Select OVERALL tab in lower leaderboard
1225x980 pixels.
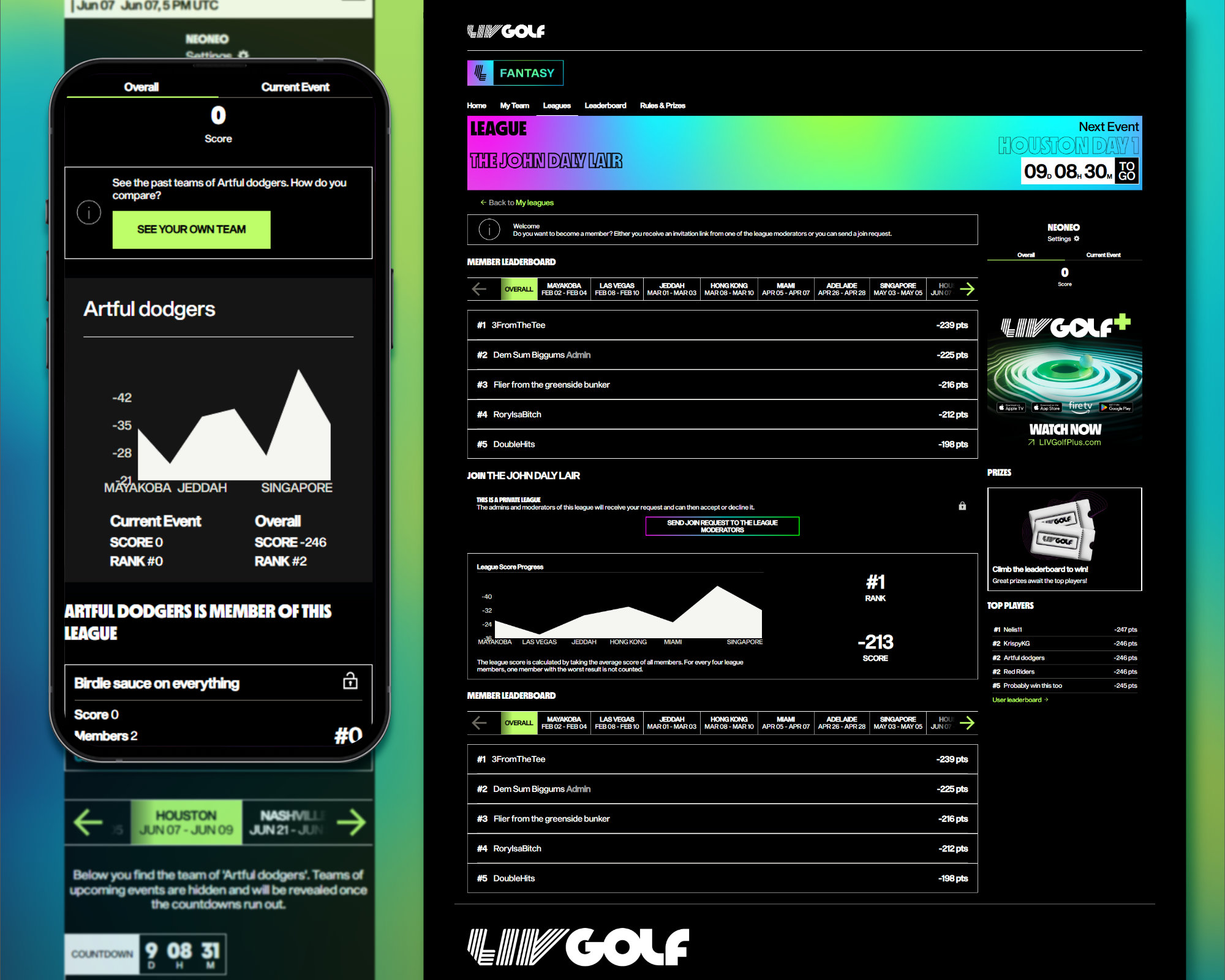(x=519, y=723)
